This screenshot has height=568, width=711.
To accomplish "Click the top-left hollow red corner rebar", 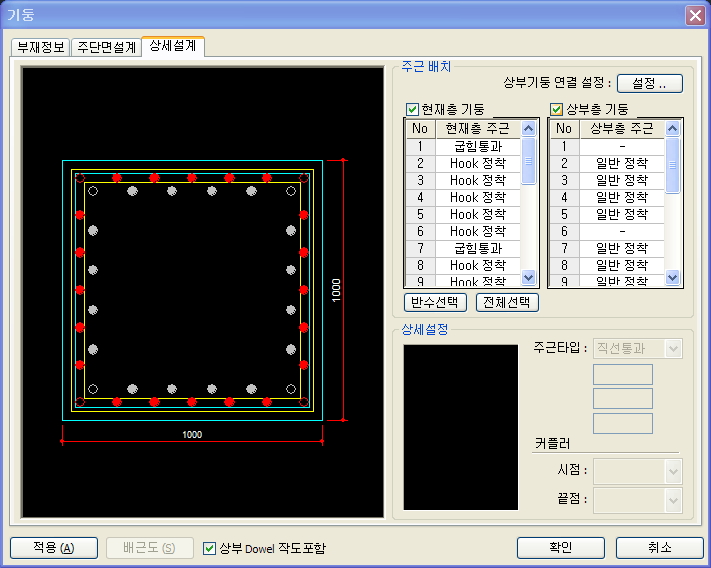I will tap(80, 178).
